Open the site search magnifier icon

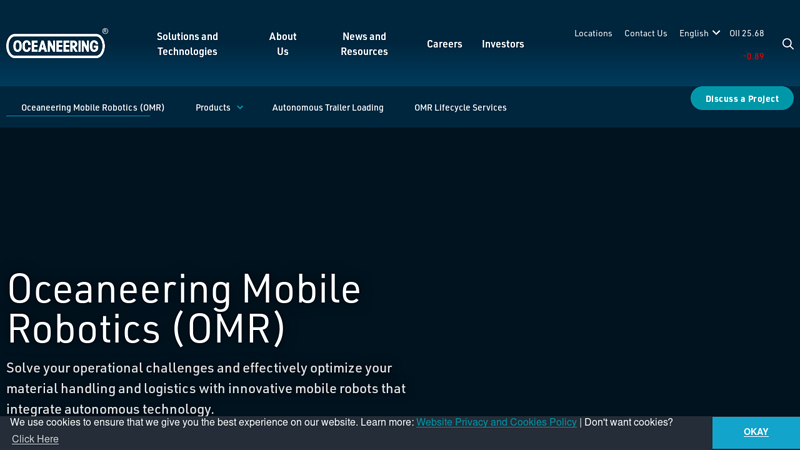[x=788, y=44]
